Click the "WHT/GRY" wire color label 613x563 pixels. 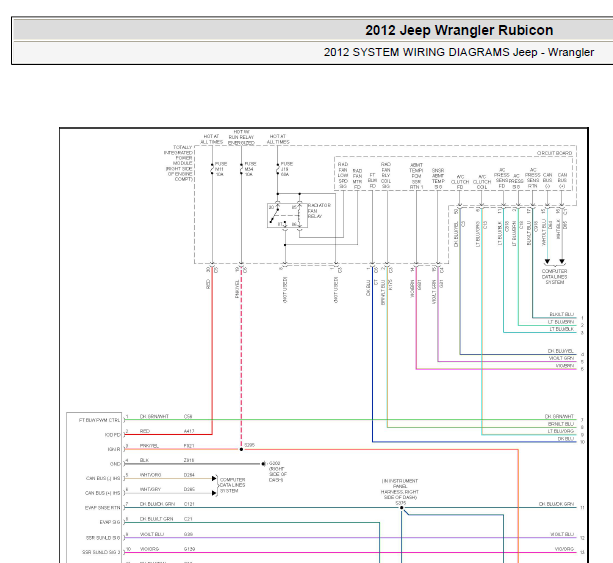tap(150, 489)
